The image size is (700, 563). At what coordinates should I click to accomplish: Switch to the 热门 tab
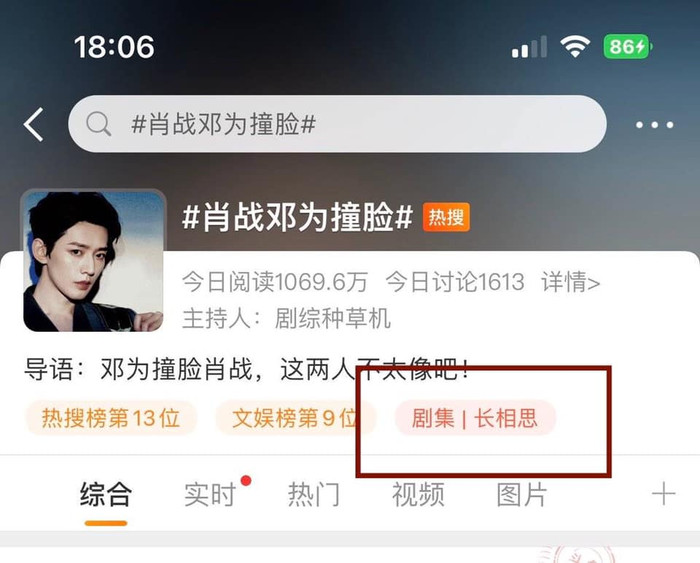point(314,494)
